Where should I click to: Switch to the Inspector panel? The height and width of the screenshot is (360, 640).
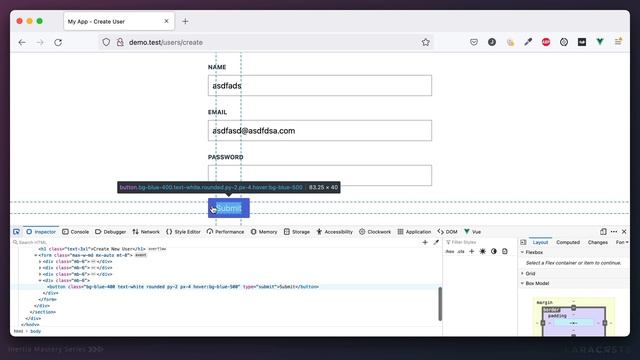(41, 231)
